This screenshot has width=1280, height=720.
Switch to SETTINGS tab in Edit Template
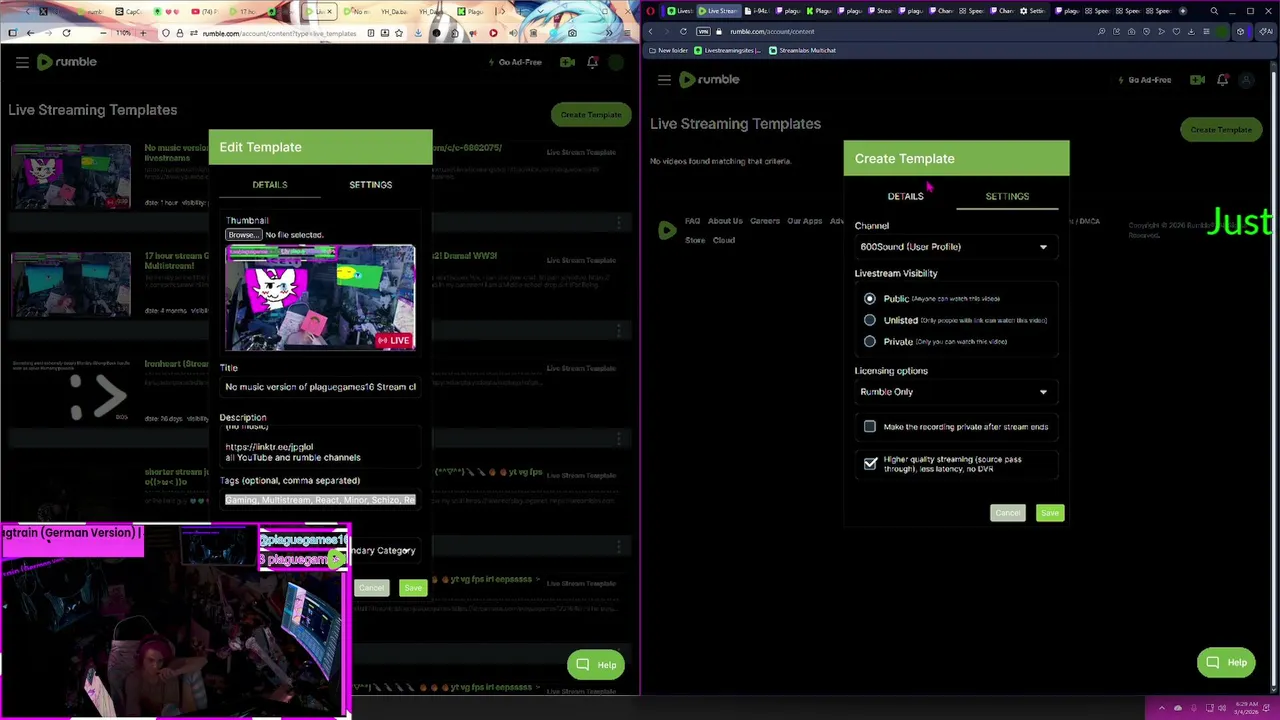(x=370, y=185)
